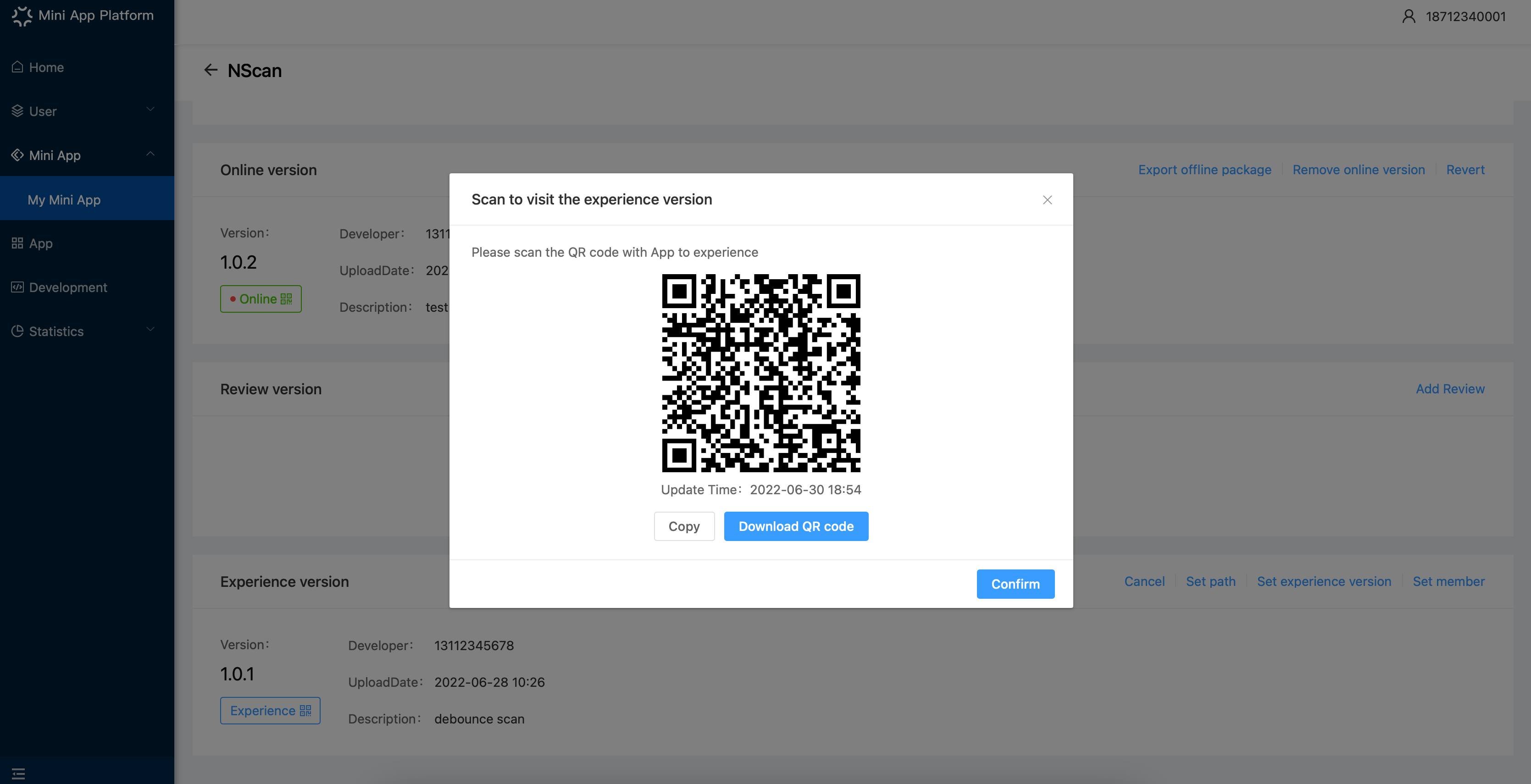
Task: Click Set experience version link
Action: [x=1324, y=581]
